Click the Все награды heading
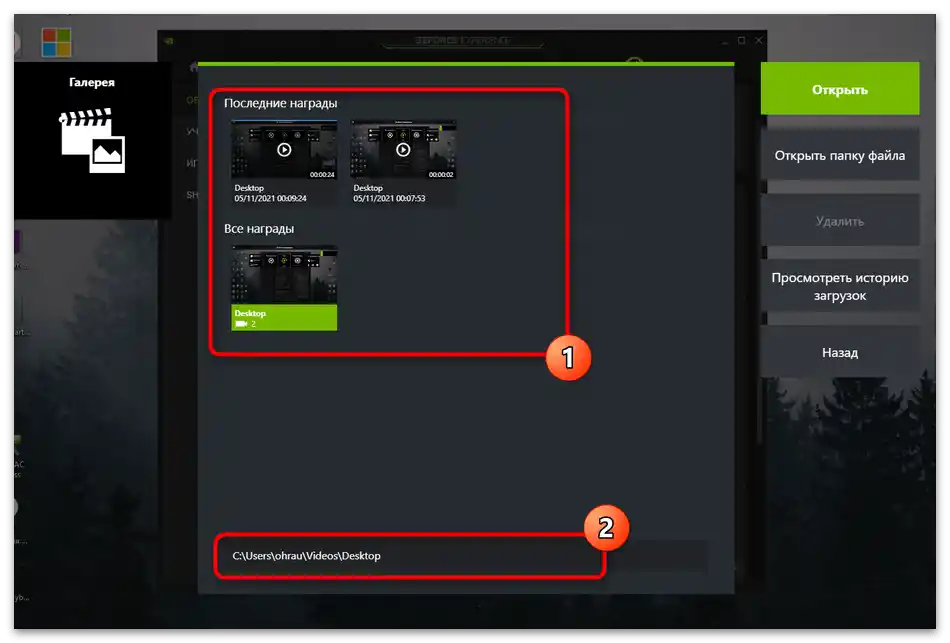Screen dimensions: 950x643 (x=259, y=228)
